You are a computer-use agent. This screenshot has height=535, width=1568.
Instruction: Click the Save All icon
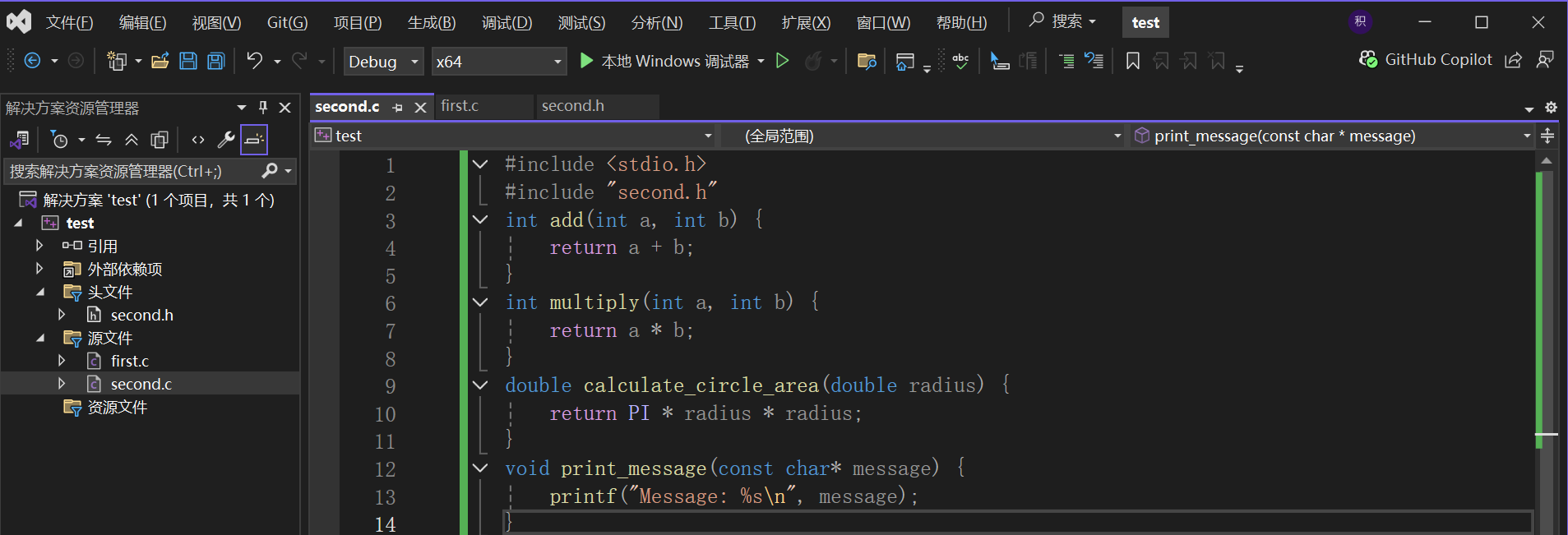click(216, 61)
